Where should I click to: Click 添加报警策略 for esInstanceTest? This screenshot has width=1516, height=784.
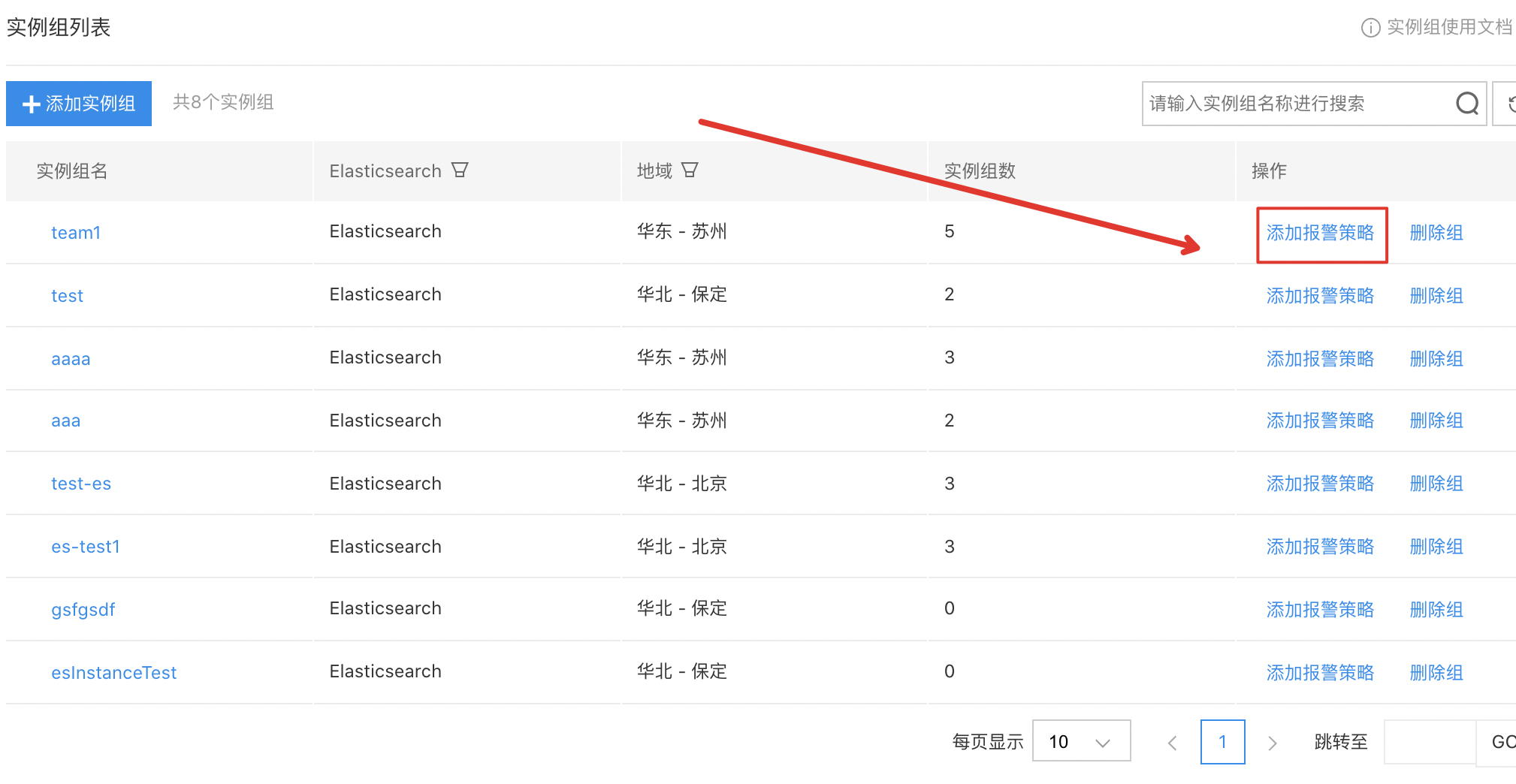pyautogui.click(x=1320, y=673)
